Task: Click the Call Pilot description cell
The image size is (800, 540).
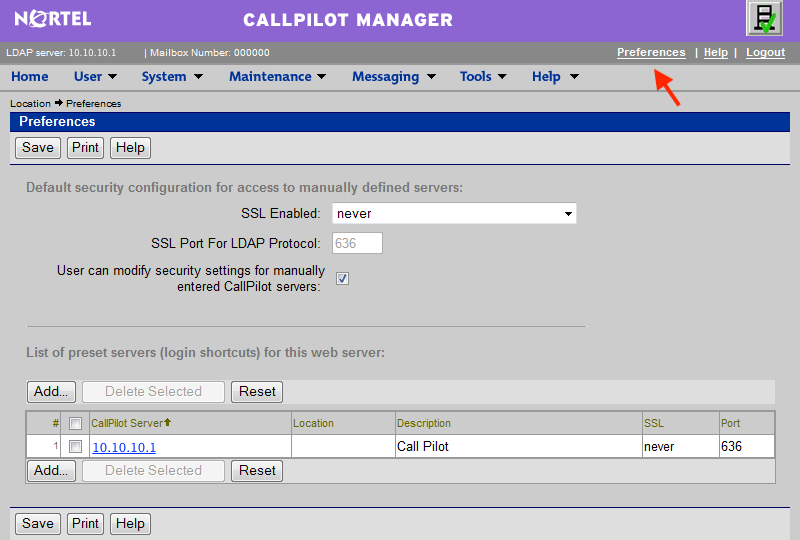Action: 518,447
